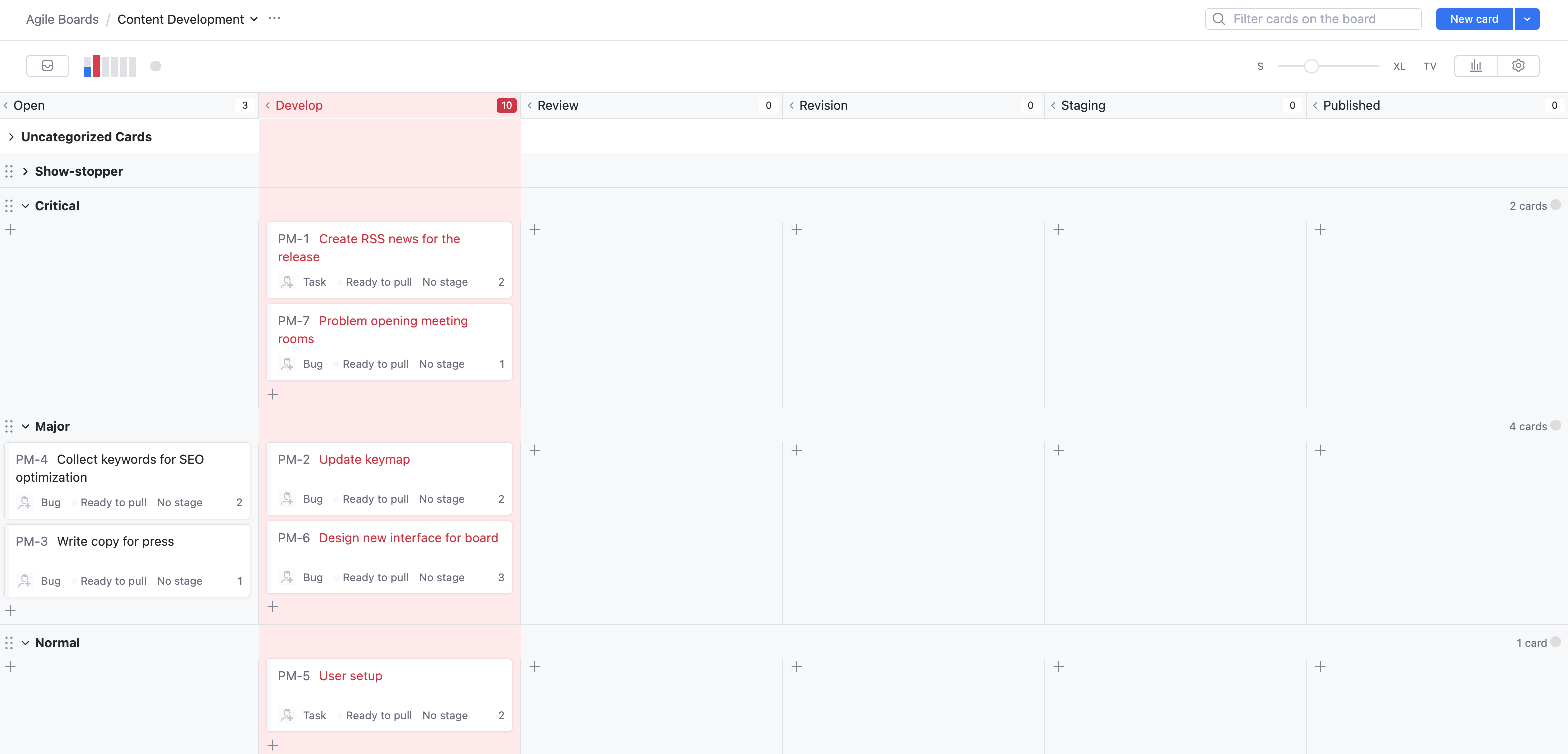The height and width of the screenshot is (754, 1568).
Task: Adjust the card size slider
Action: 1311,66
